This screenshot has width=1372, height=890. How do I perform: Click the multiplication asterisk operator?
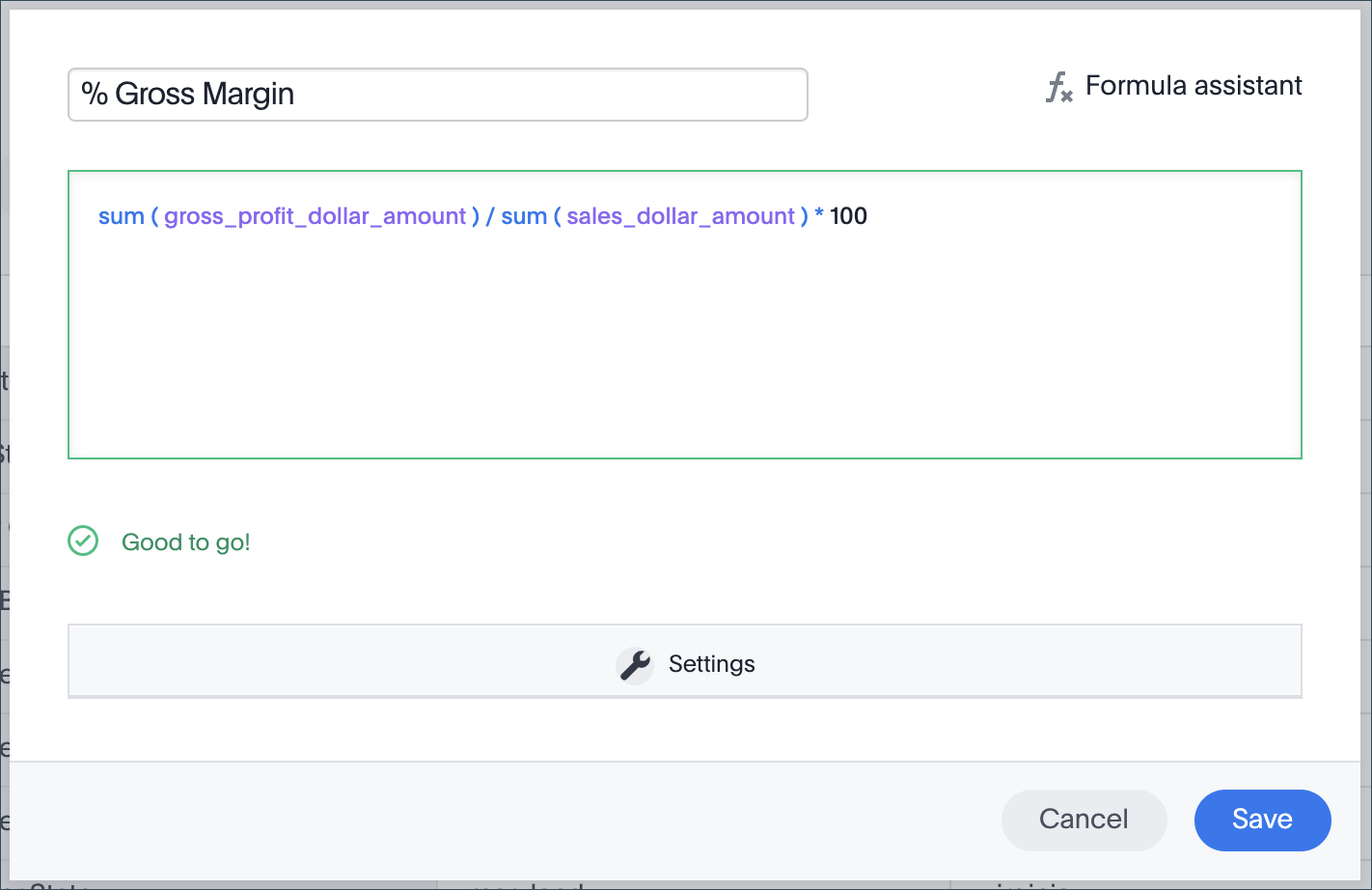tap(819, 216)
